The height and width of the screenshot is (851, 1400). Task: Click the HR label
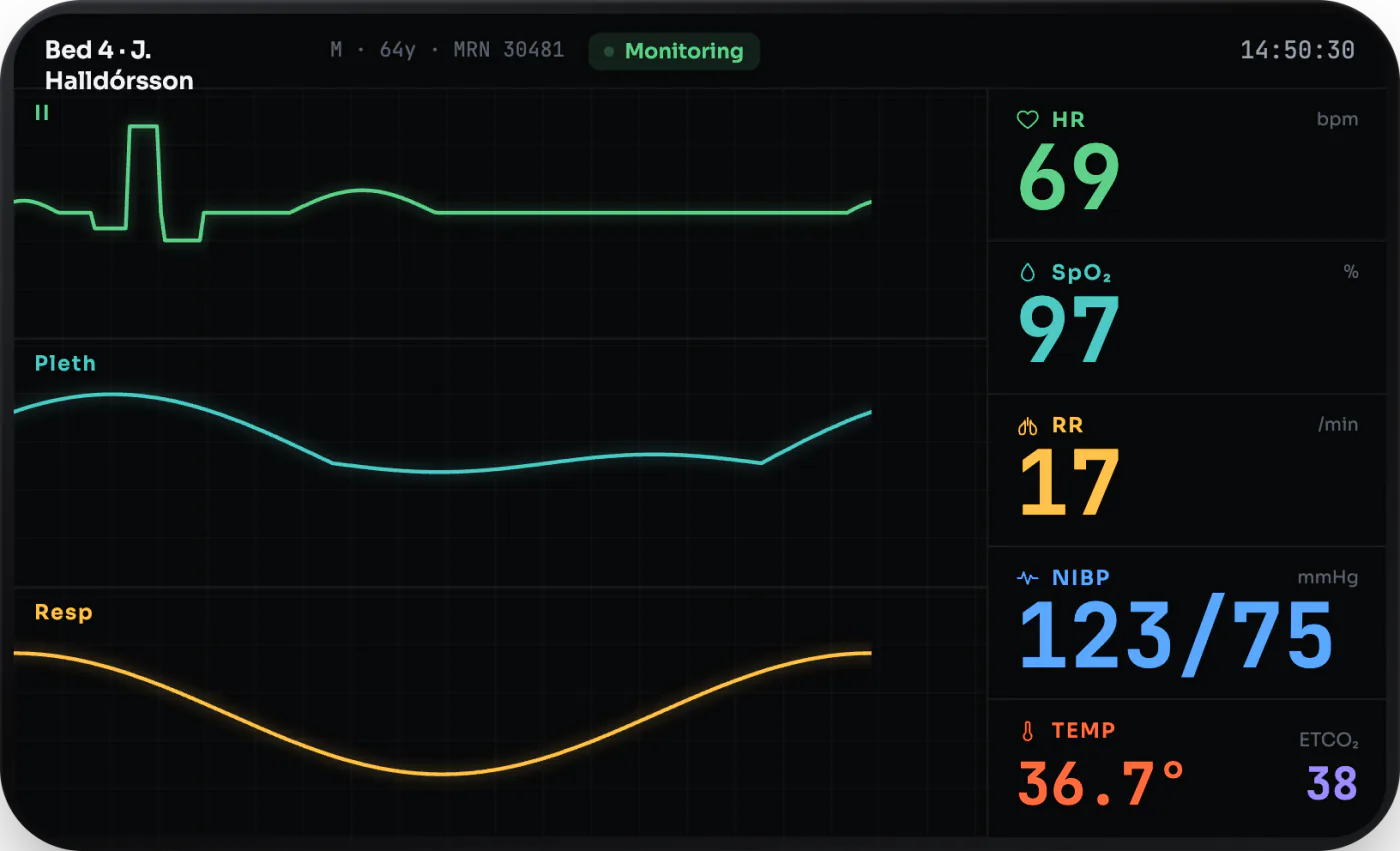click(1068, 120)
